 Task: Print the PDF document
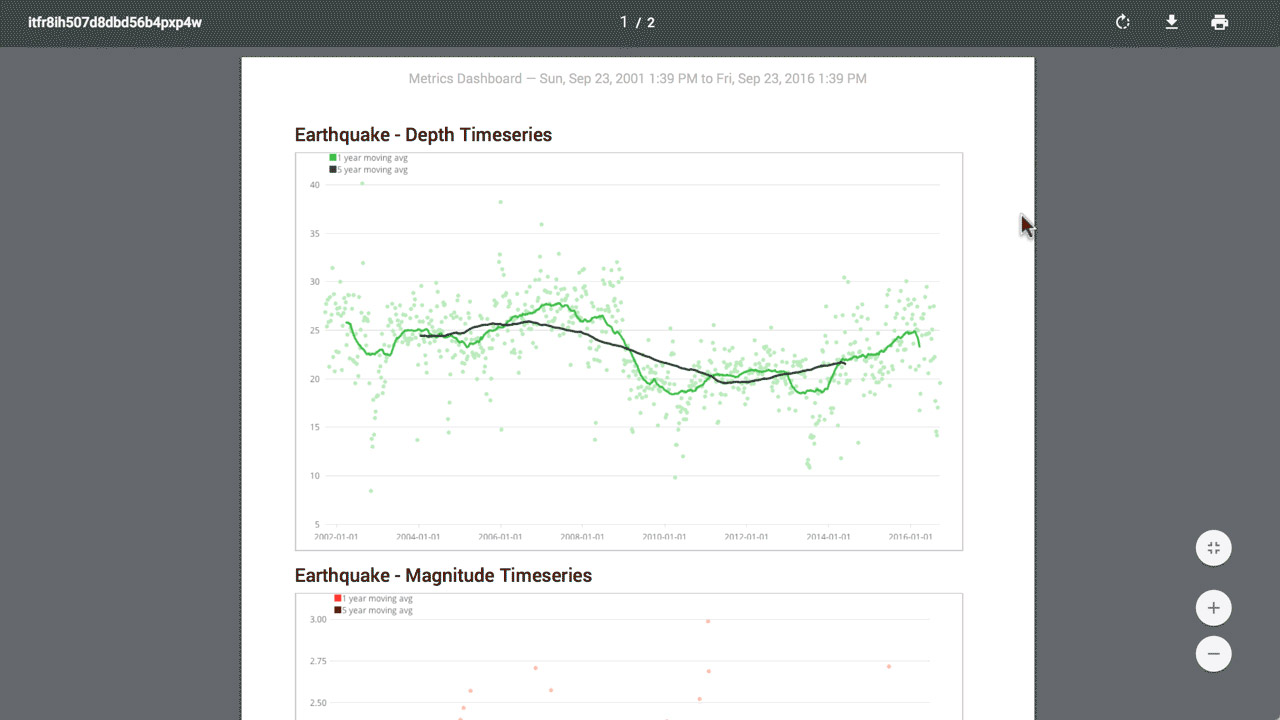[1219, 22]
